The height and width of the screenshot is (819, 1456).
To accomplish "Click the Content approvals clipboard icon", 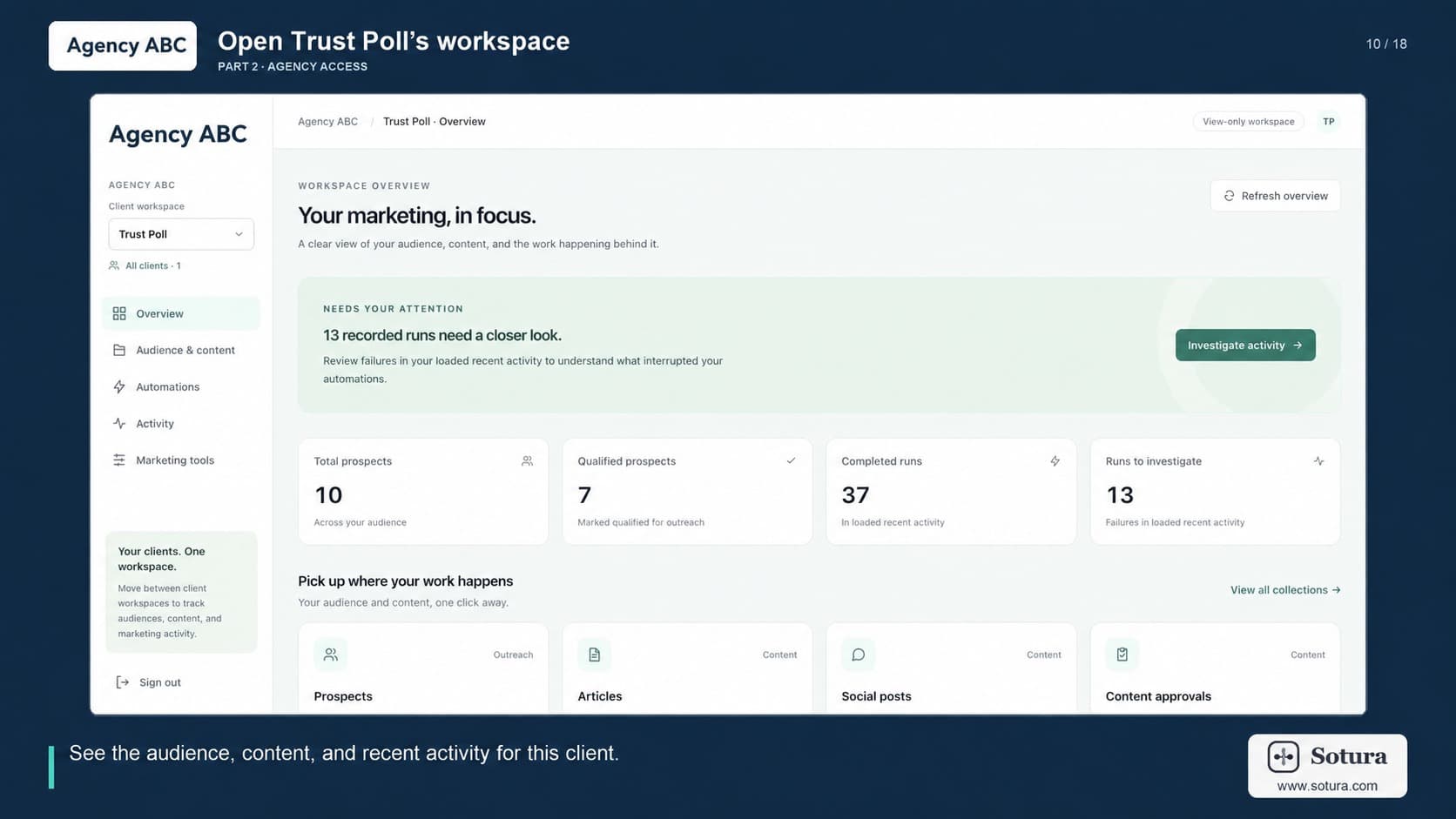I will 1122,655.
